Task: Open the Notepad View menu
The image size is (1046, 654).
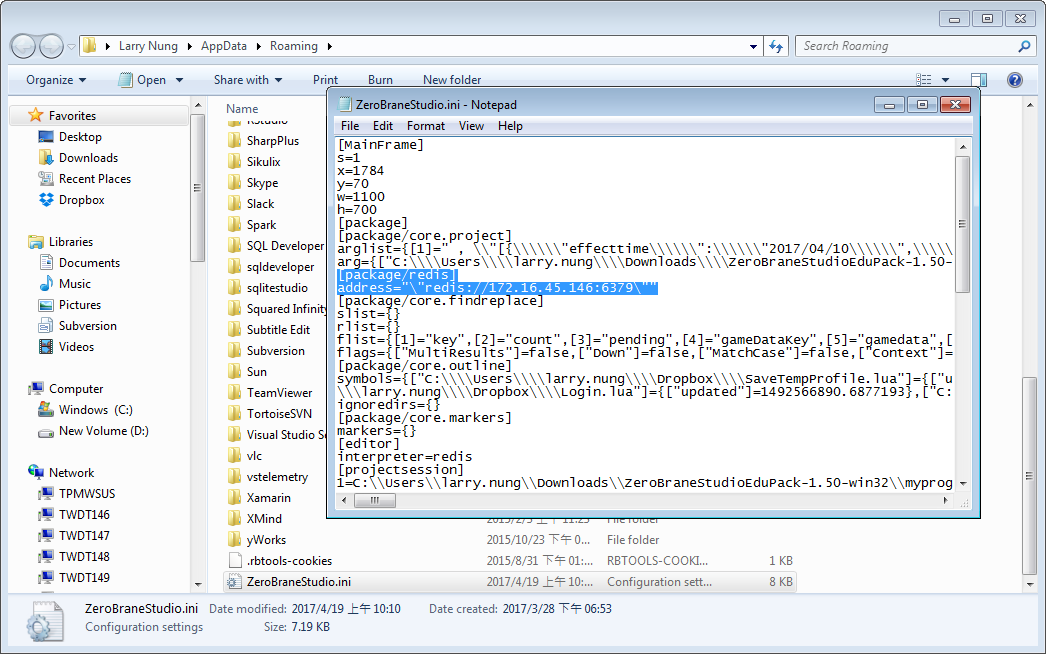Action: click(471, 126)
